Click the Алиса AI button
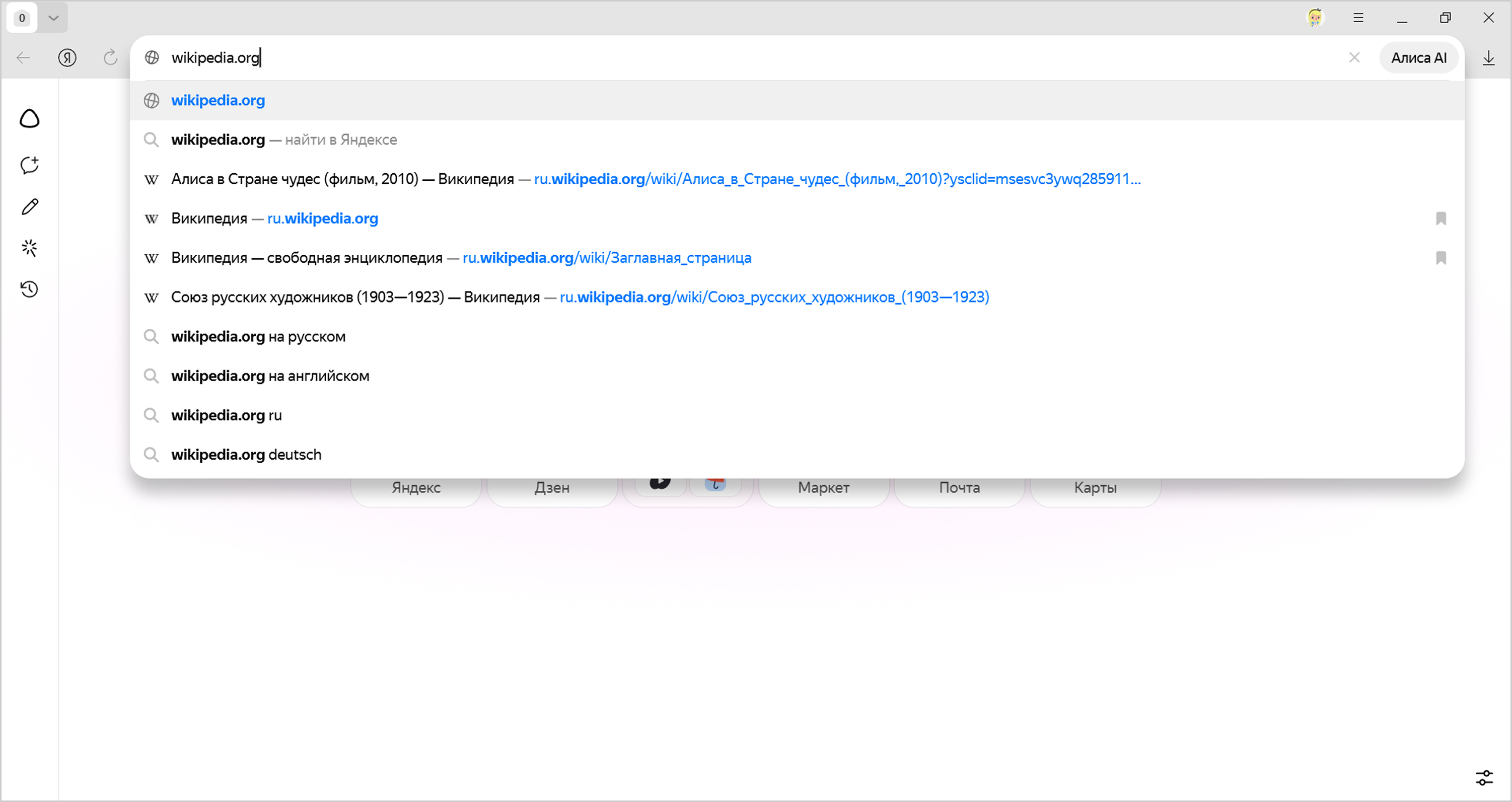 point(1419,57)
